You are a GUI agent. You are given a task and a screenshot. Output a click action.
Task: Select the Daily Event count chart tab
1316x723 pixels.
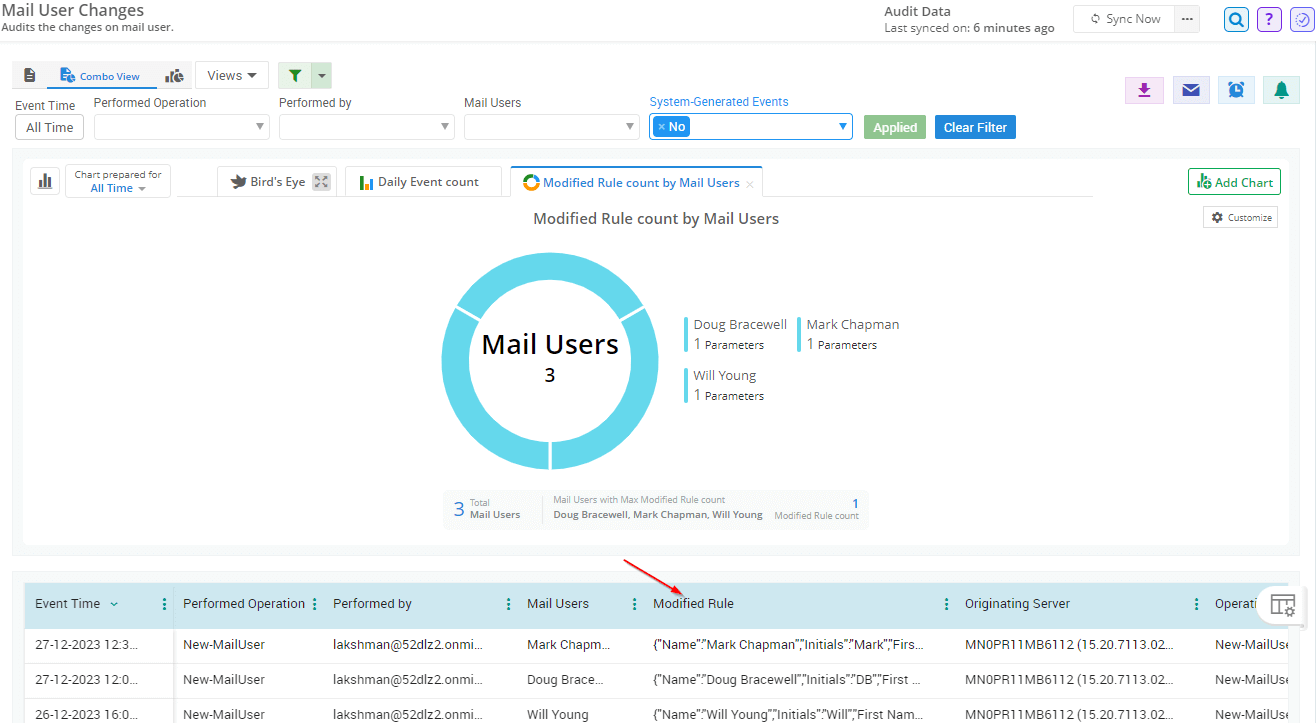point(424,181)
